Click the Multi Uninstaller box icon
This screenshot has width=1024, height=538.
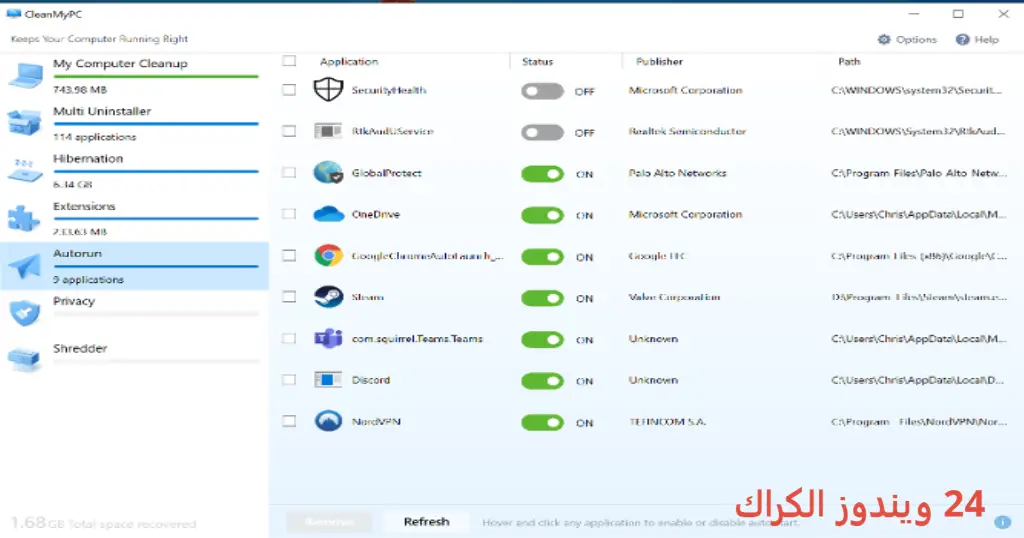(x=25, y=123)
